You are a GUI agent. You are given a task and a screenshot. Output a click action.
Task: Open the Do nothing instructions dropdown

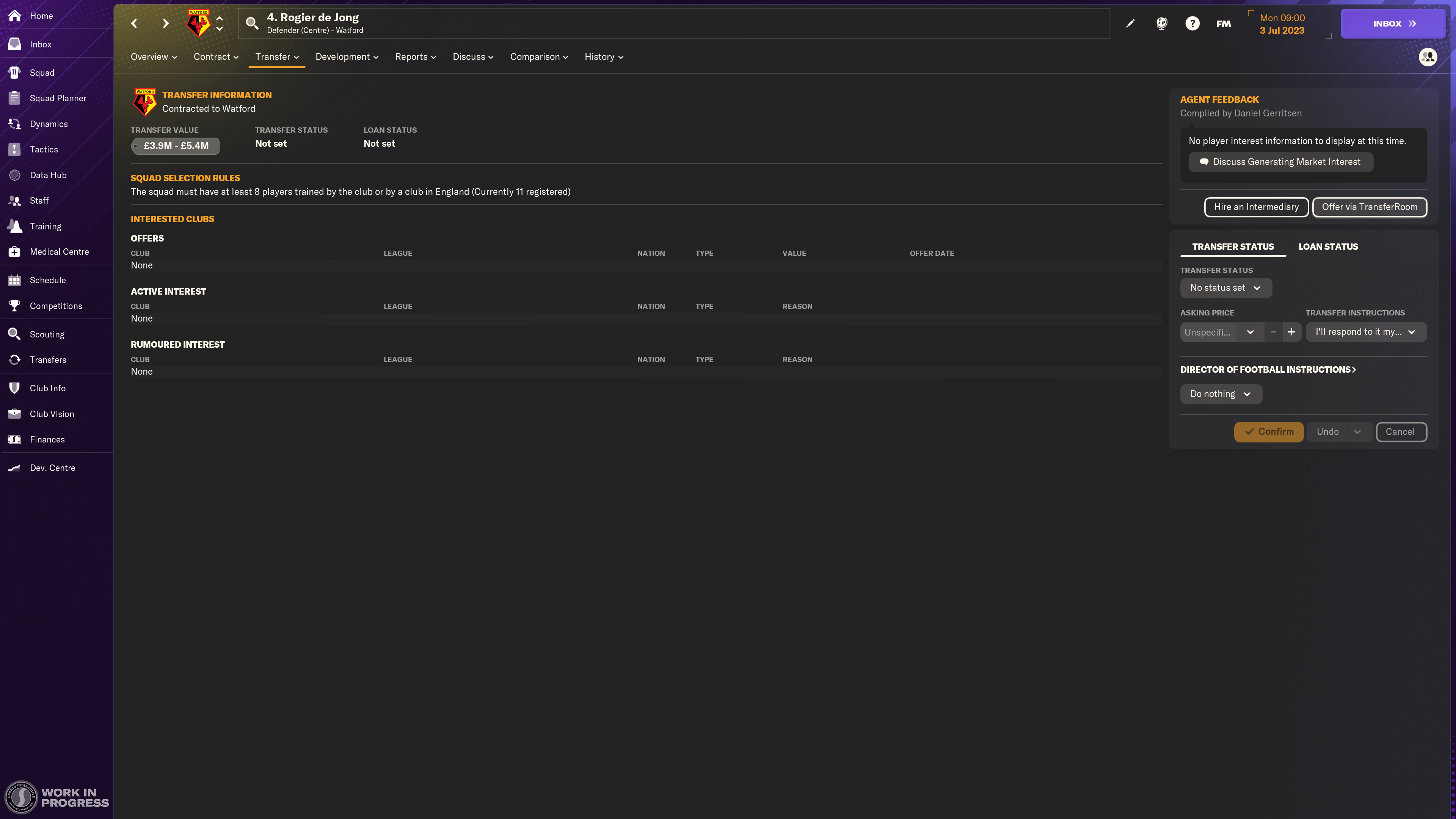(1220, 394)
